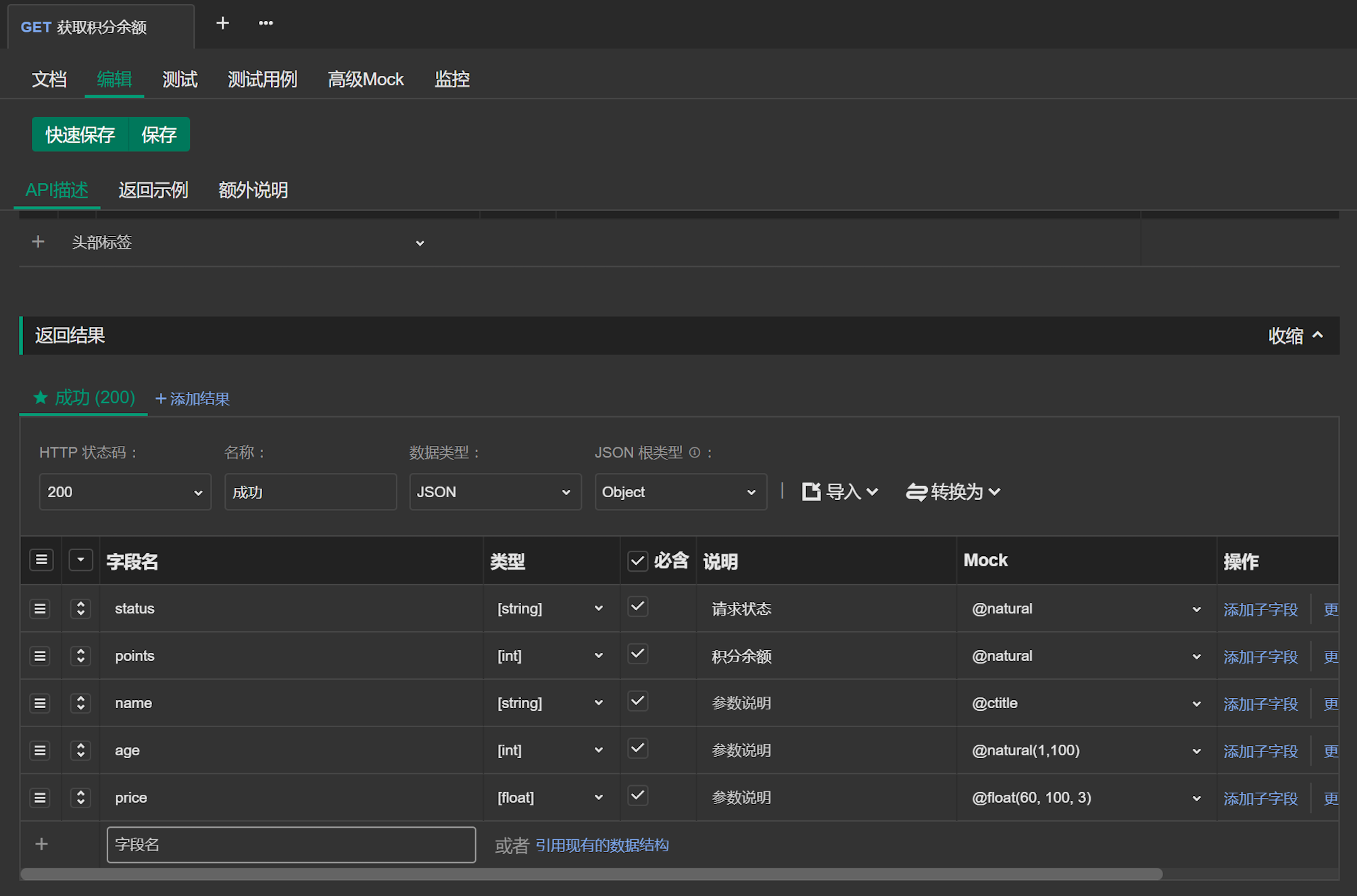Click 添加子字段 for the status row
This screenshot has width=1357, height=896.
1260,609
